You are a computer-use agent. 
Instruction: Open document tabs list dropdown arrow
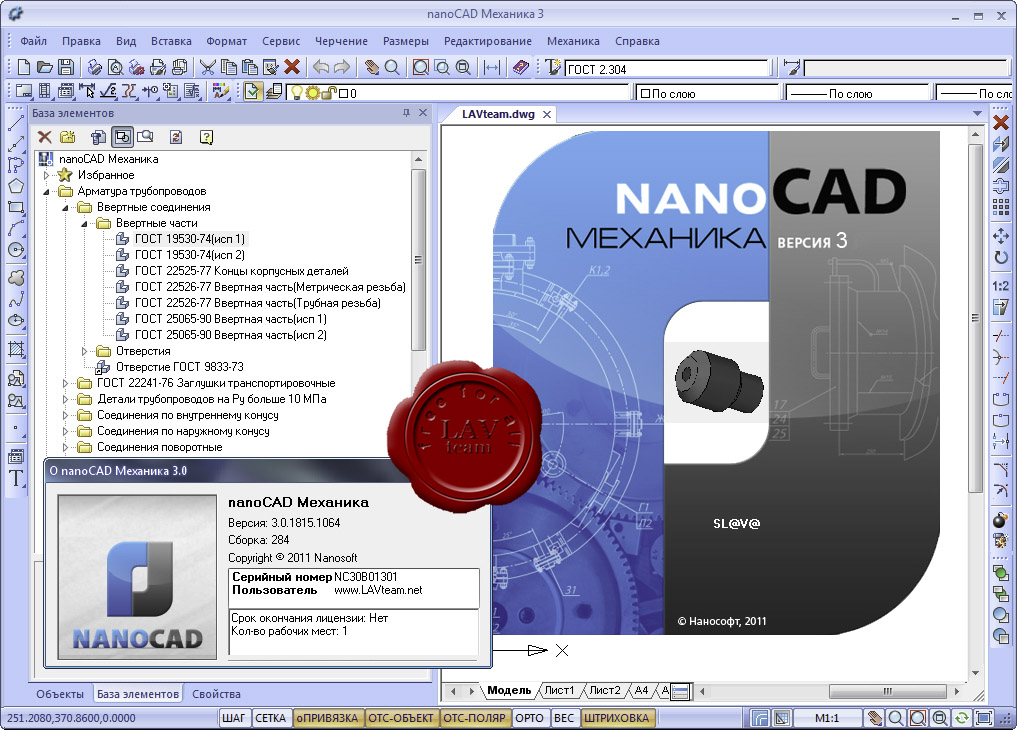977,113
